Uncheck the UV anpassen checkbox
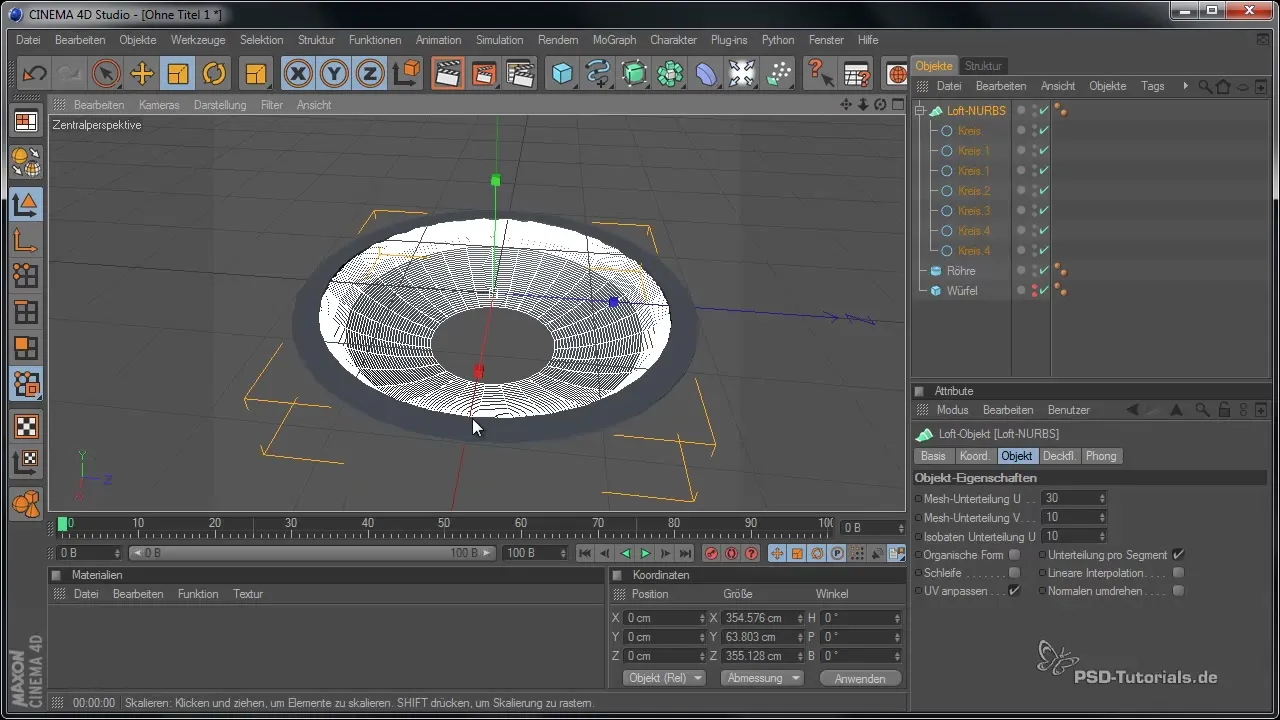 click(1015, 591)
